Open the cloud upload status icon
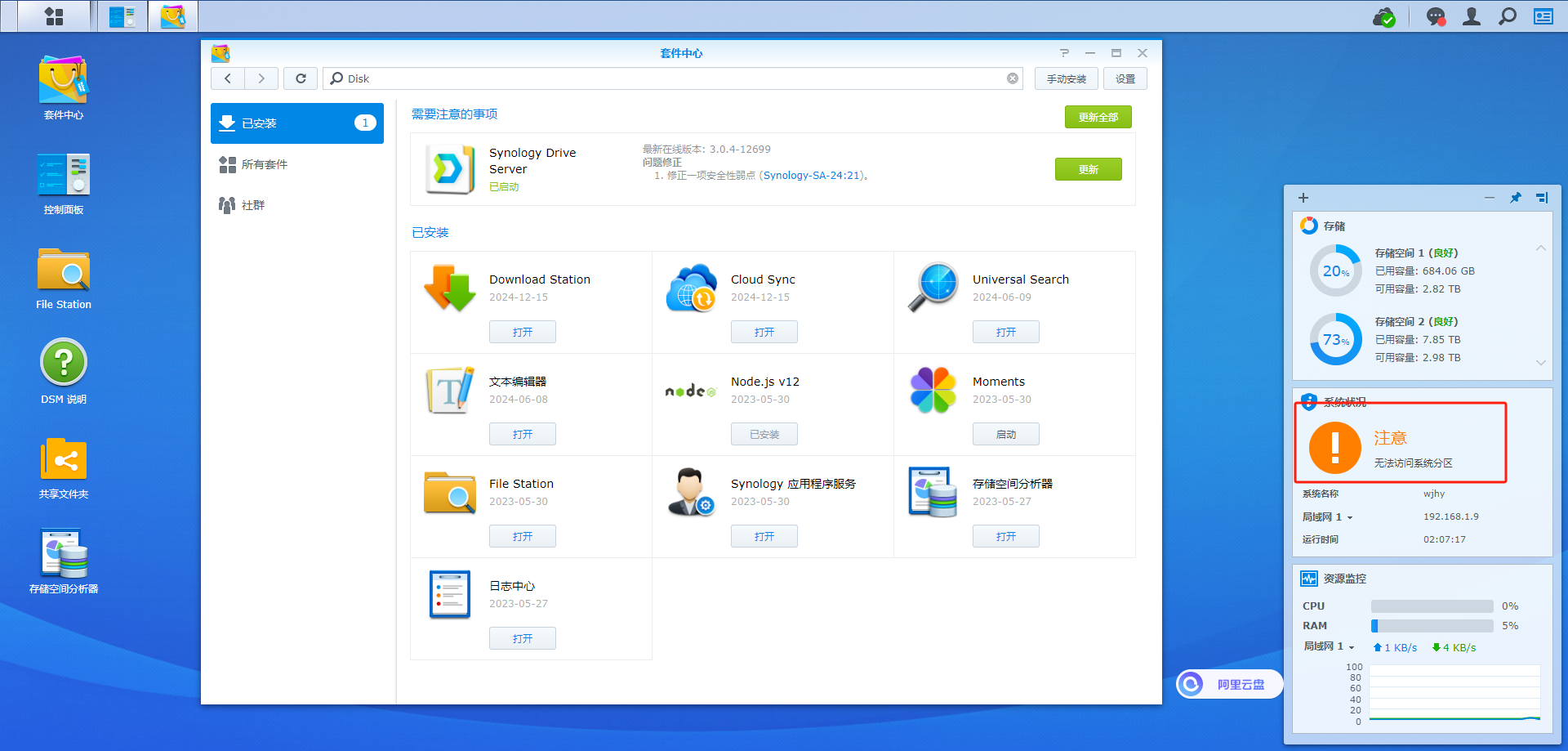 (x=1384, y=17)
